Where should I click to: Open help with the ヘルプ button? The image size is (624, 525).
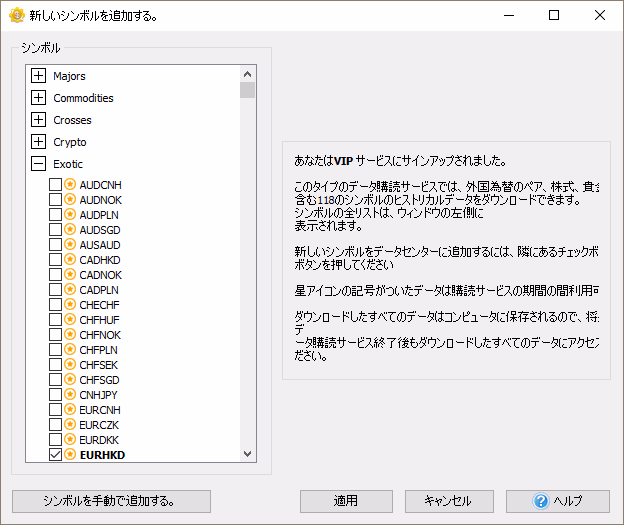557,501
